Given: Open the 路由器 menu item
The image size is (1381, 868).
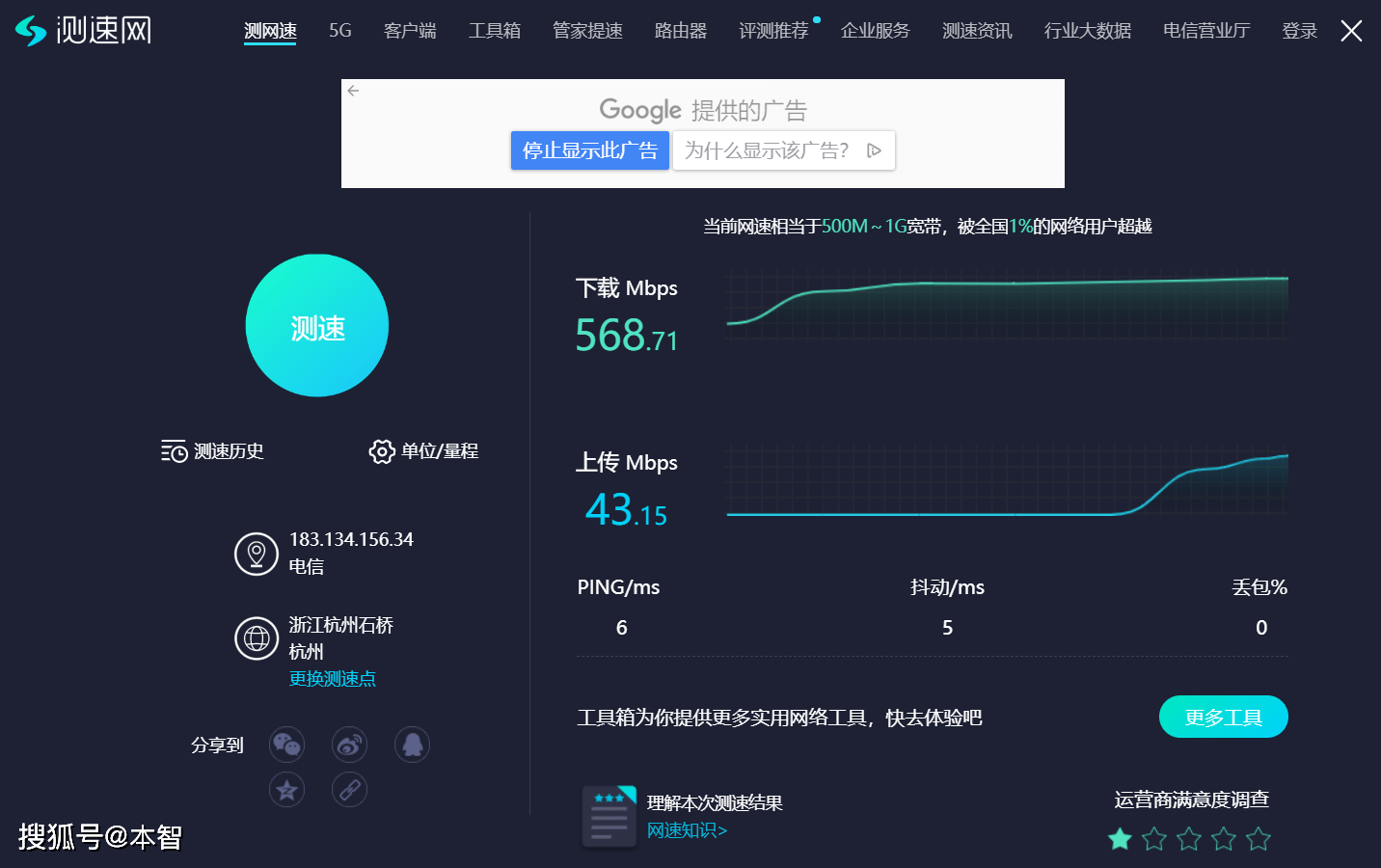Looking at the screenshot, I should tap(681, 31).
